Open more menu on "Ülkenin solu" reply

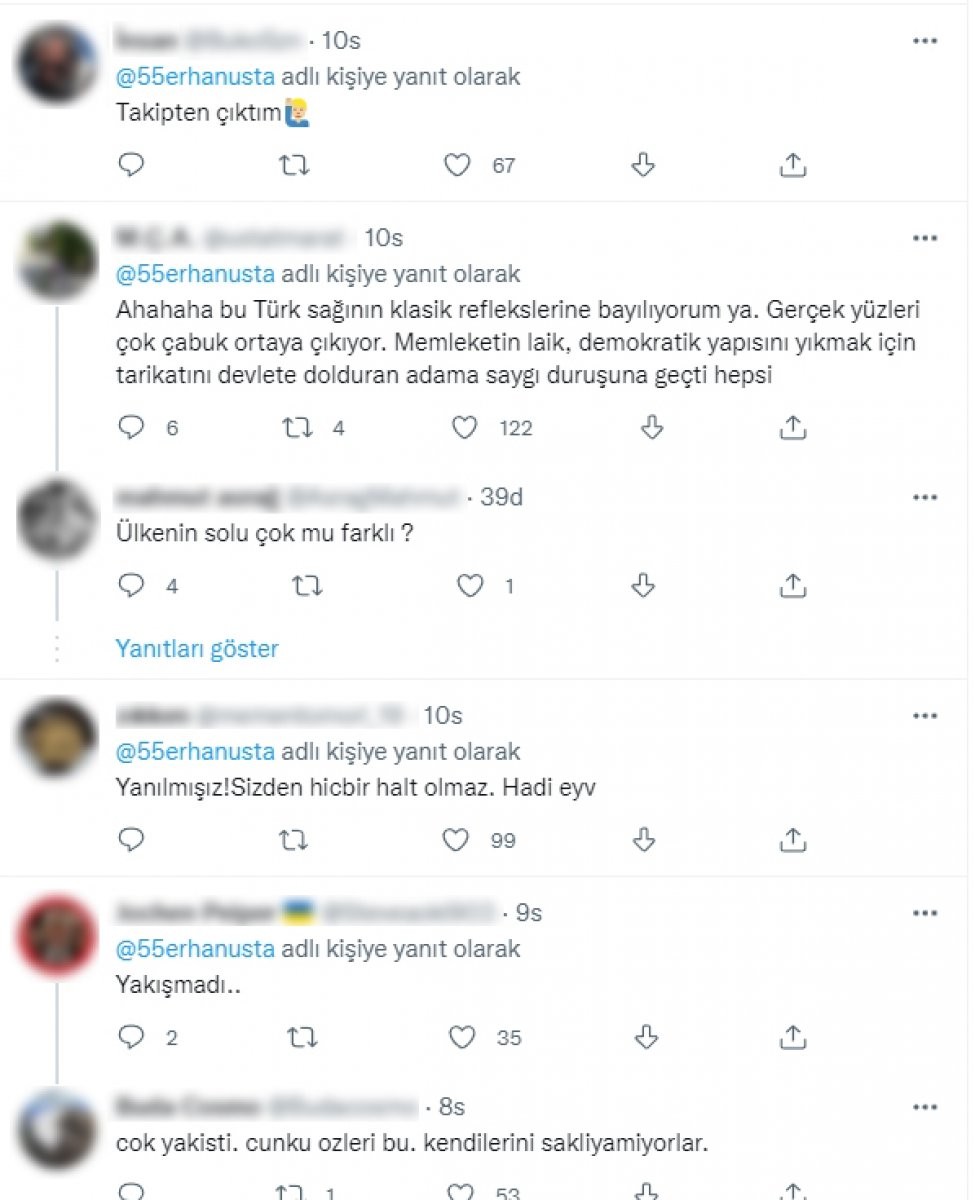tap(926, 497)
